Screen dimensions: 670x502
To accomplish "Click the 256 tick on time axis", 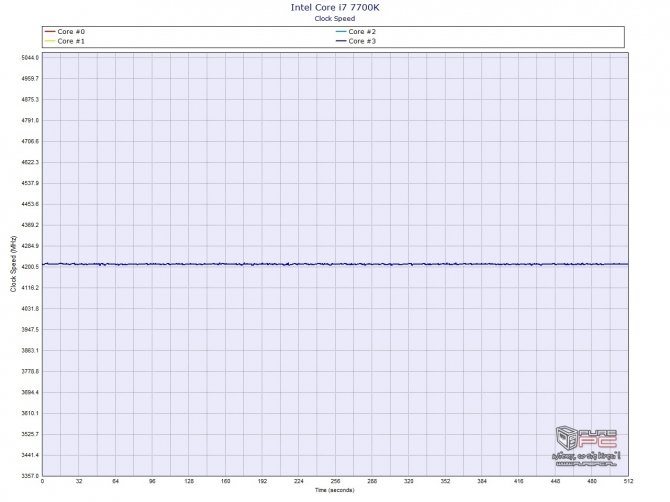I will coord(335,481).
